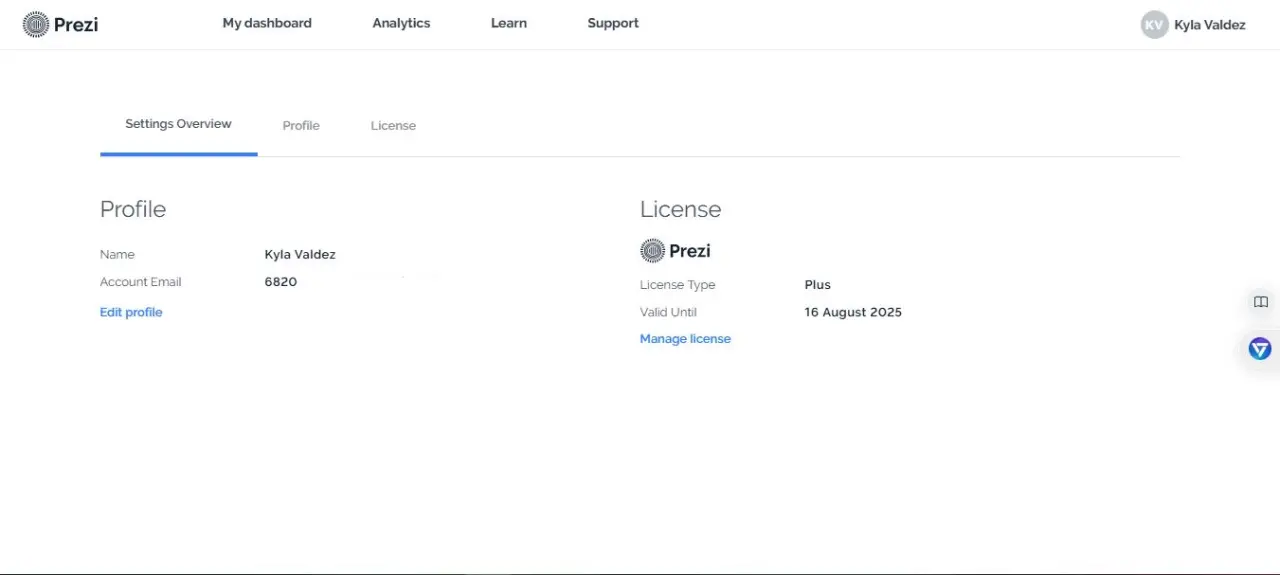The image size is (1280, 575).
Task: Click the Profile section heading
Action: pos(133,209)
